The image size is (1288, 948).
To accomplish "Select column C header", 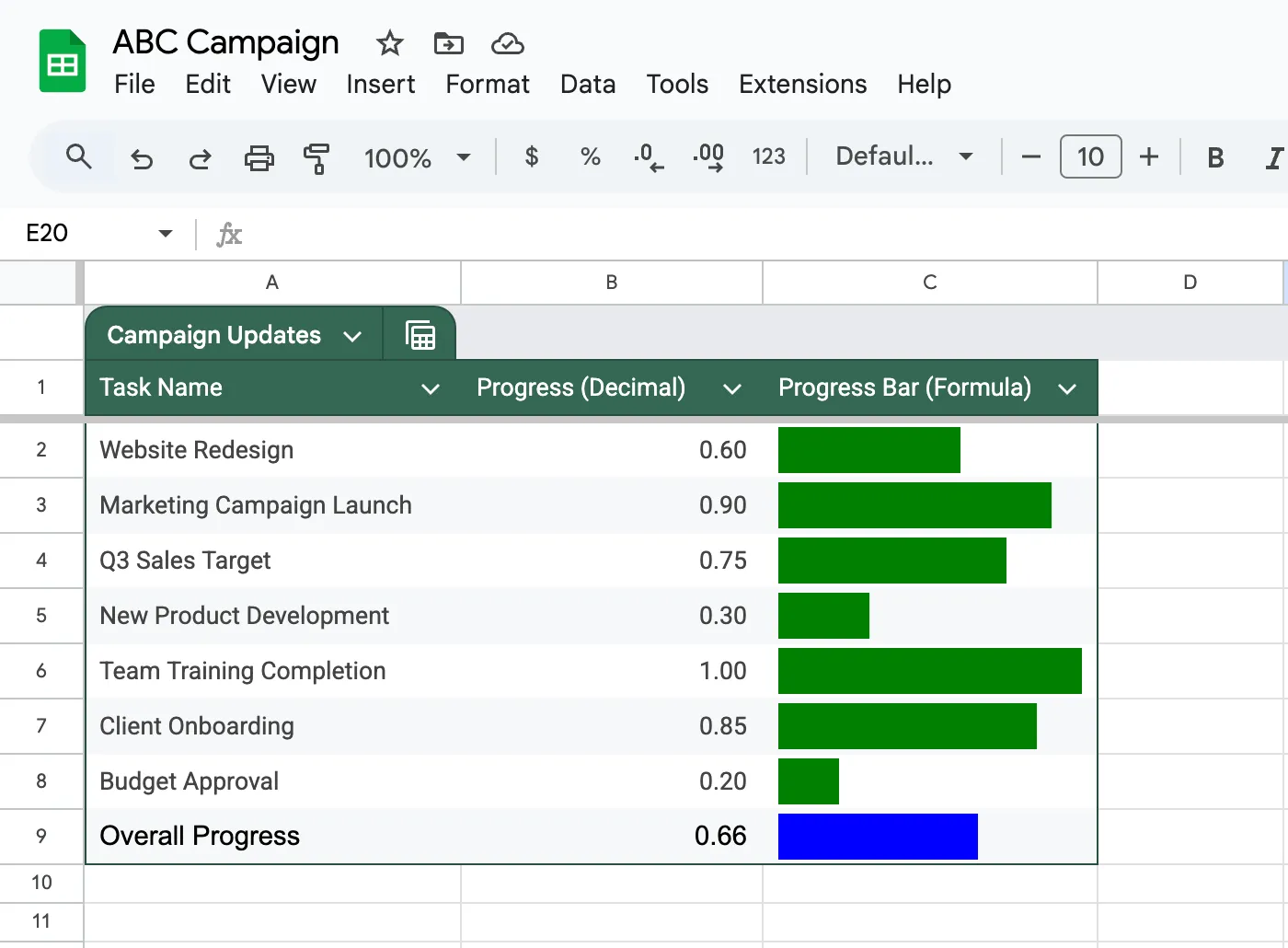I will point(930,283).
